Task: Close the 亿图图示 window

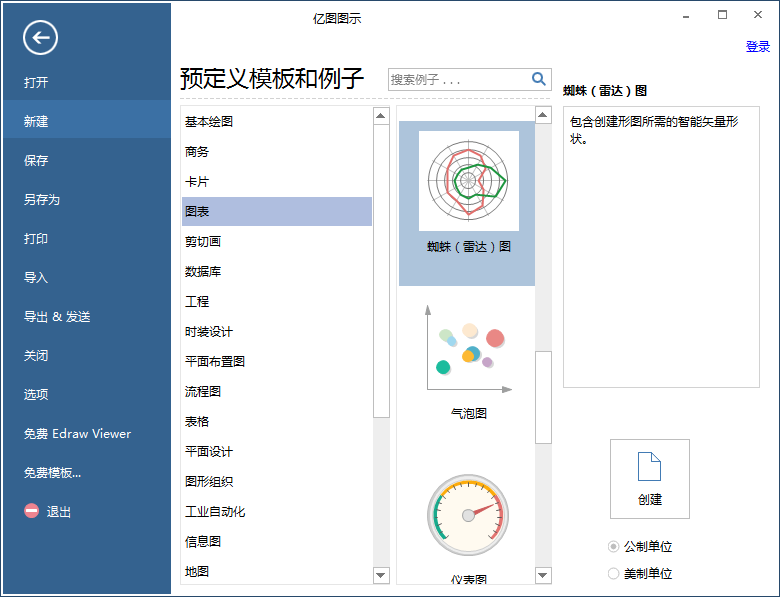Action: 758,15
